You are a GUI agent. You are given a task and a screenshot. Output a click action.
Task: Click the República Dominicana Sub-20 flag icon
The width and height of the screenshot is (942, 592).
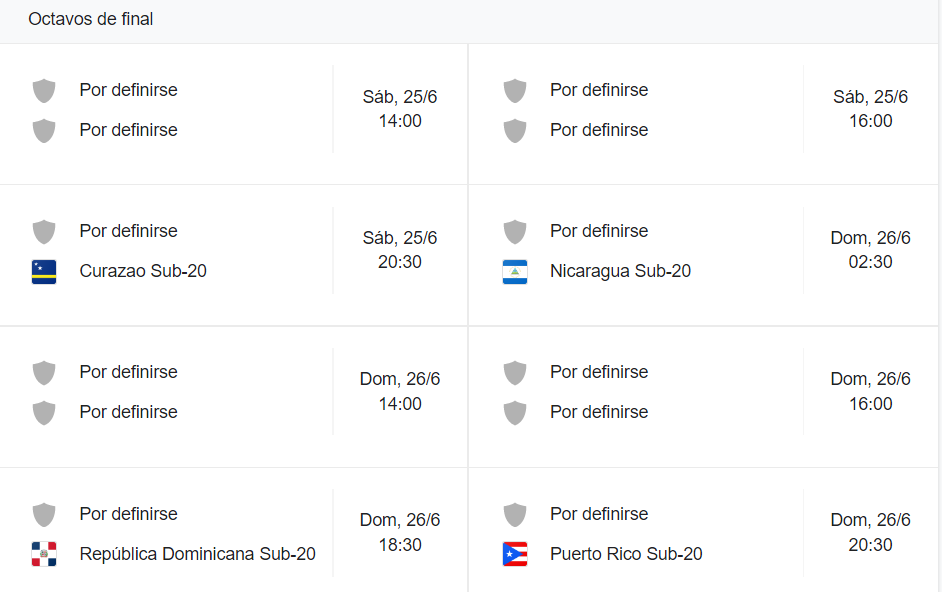pos(44,554)
